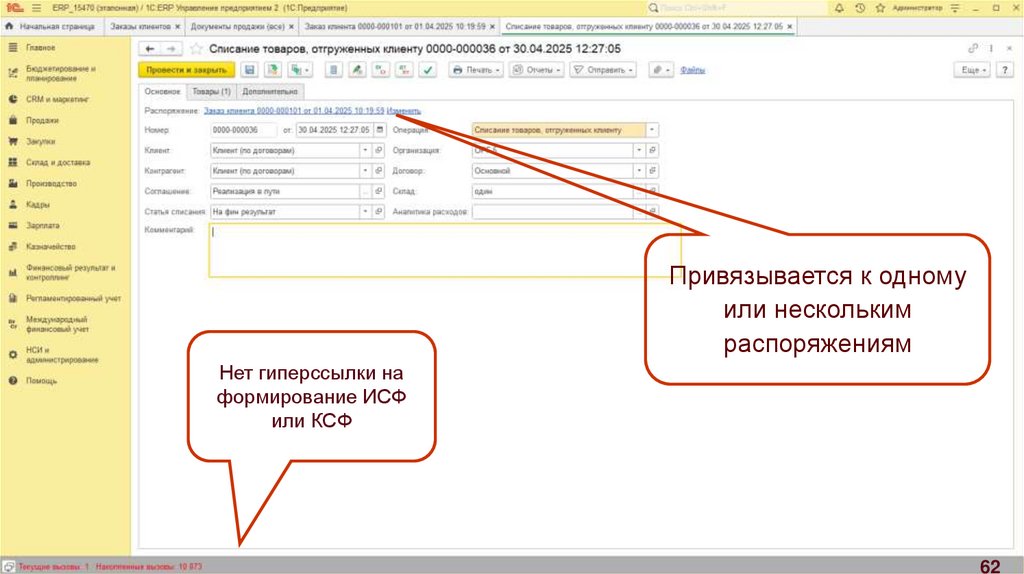Open the Зарплата sidebar section
This screenshot has height=574, width=1024.
[42, 225]
